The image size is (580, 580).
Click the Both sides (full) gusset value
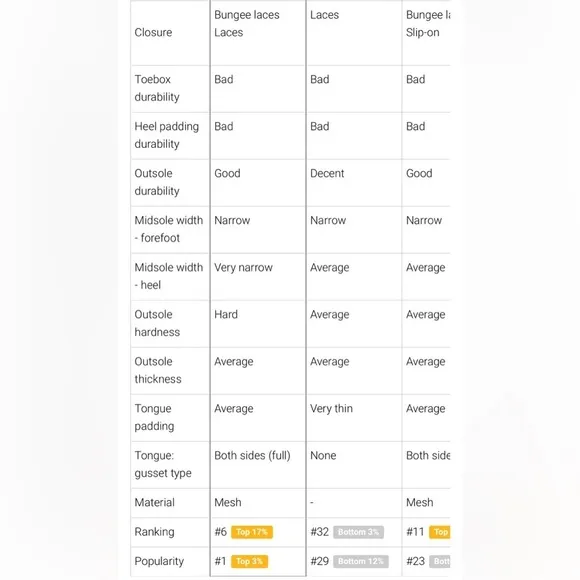252,455
